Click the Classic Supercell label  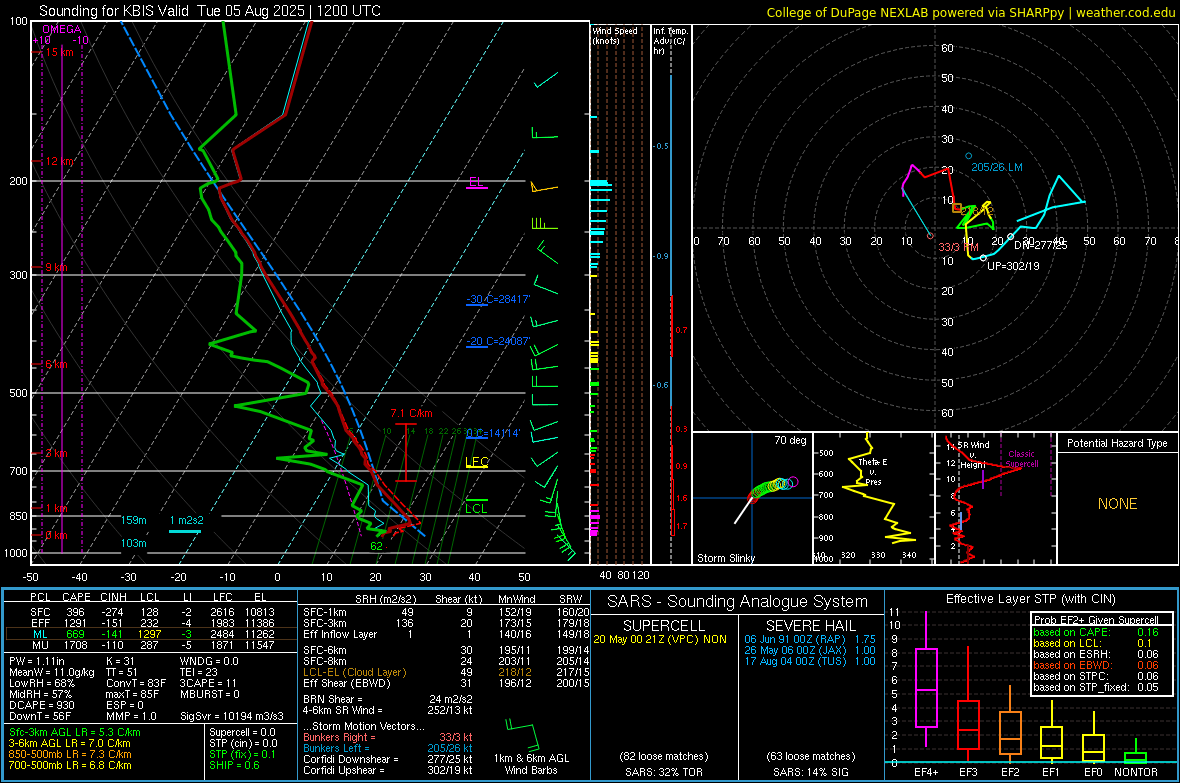[x=1022, y=459]
